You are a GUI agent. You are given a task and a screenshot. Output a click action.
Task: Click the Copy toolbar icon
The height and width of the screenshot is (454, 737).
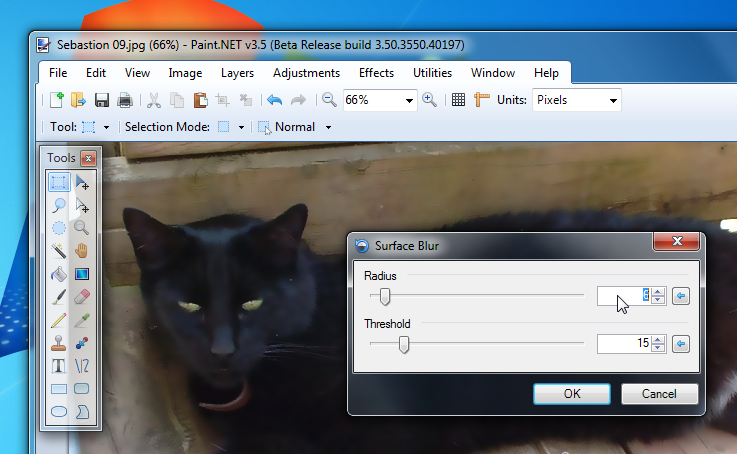[177, 100]
